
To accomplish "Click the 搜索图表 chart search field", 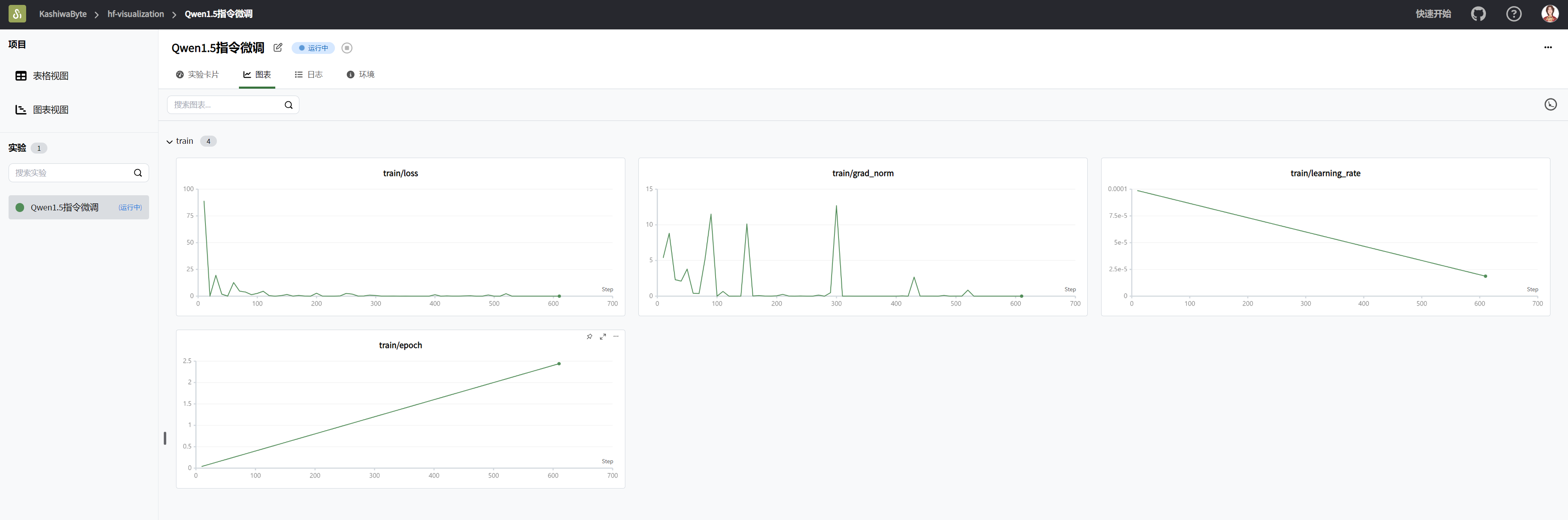I will click(x=225, y=105).
